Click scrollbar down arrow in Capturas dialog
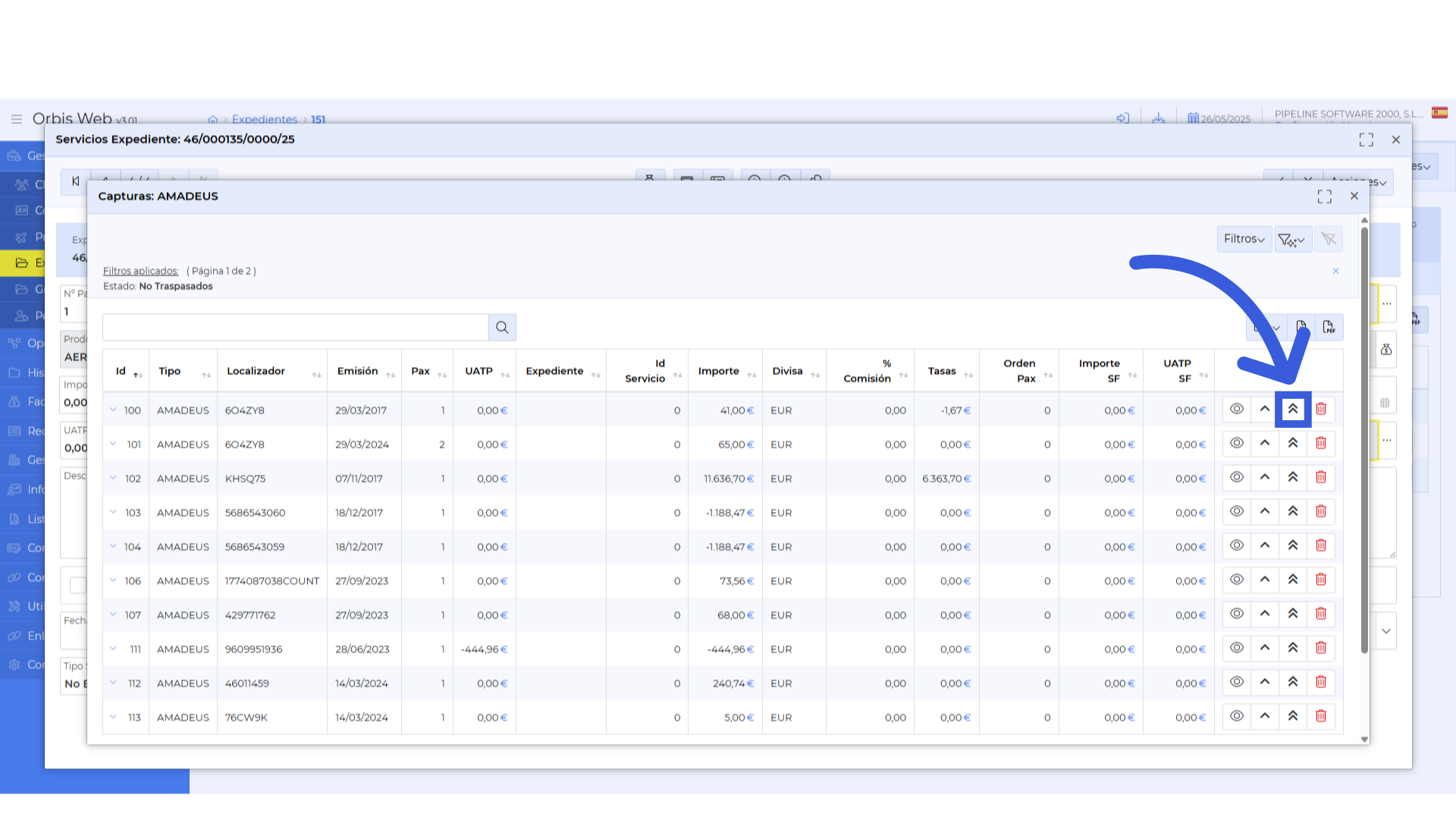The height and width of the screenshot is (819, 1456). pos(1364,739)
